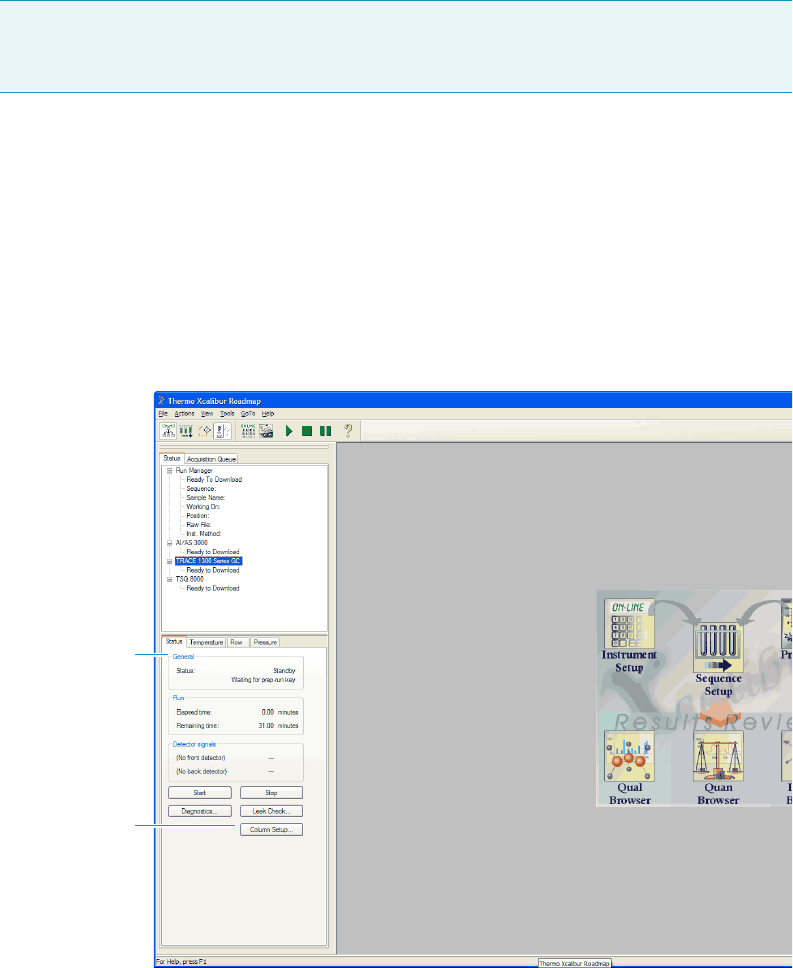Select the AI/AS 3000 tree item
Image resolution: width=793 pixels, height=968 pixels.
coord(191,543)
